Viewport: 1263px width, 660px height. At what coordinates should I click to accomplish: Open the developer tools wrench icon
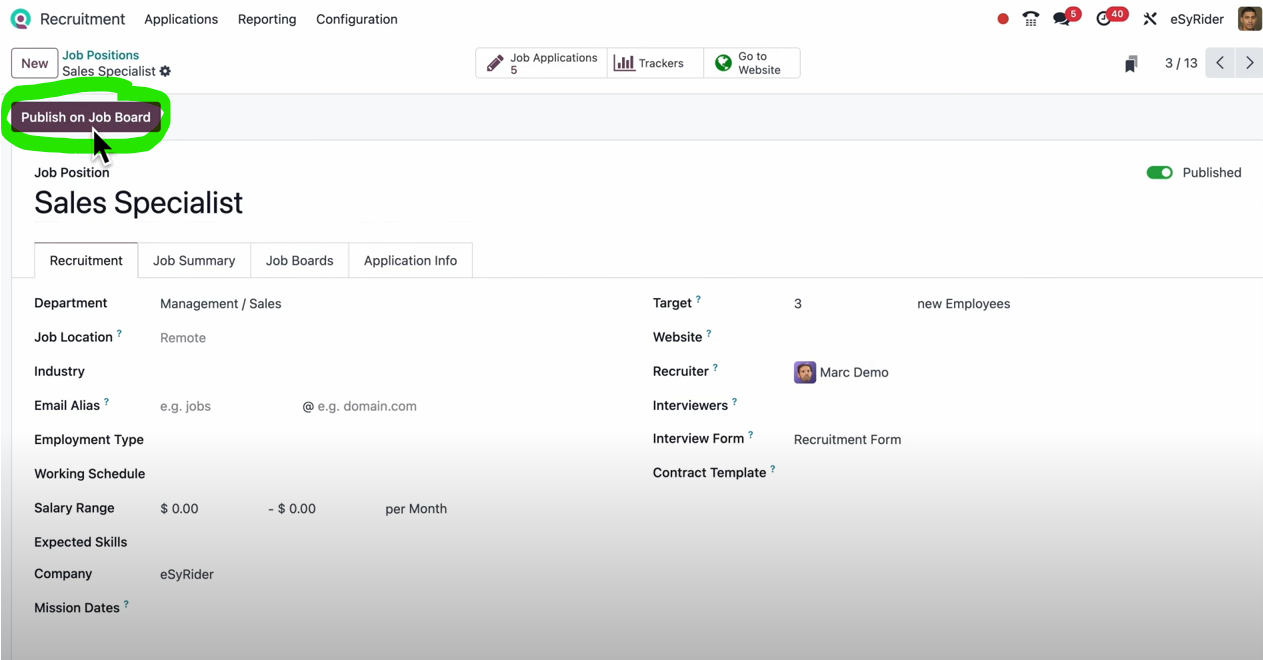coord(1149,18)
